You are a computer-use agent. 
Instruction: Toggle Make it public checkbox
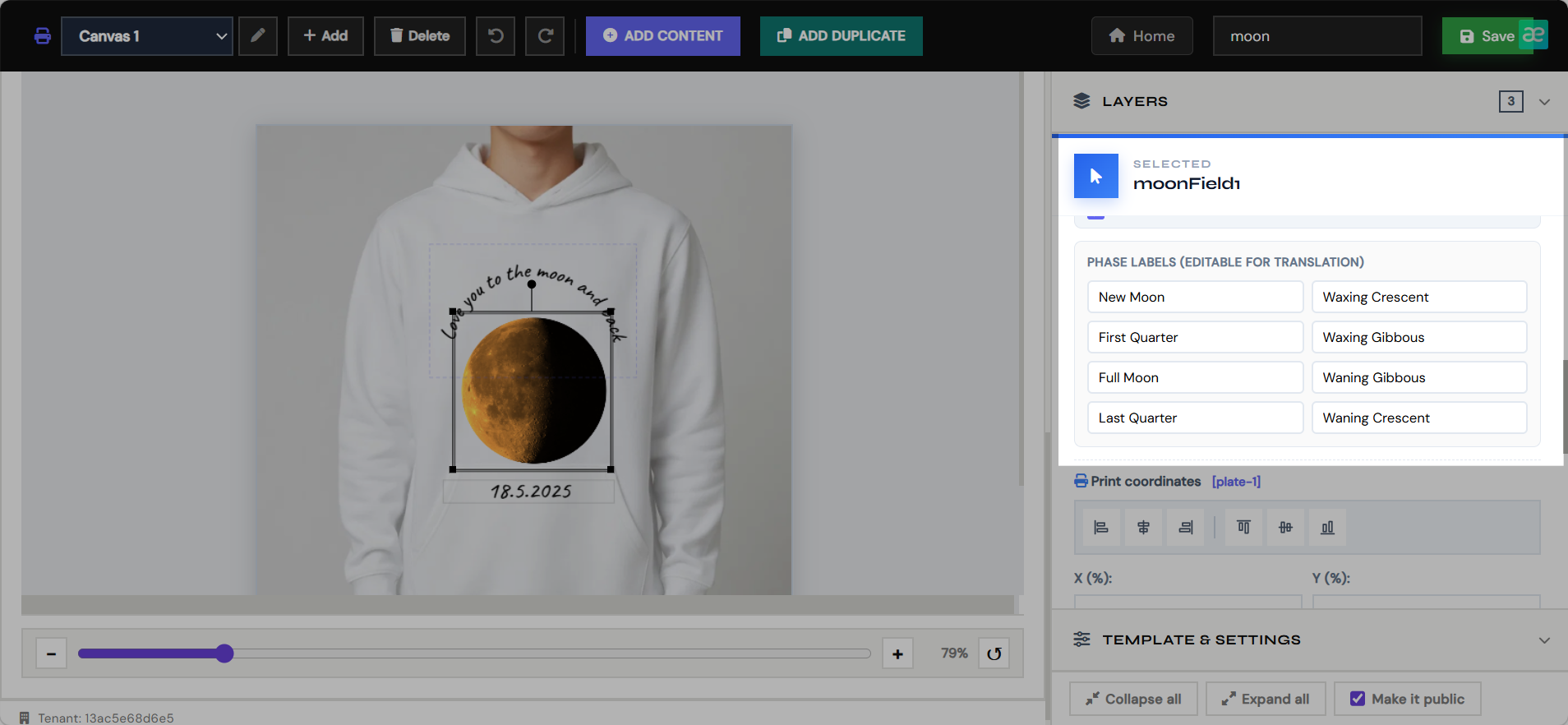[1358, 699]
